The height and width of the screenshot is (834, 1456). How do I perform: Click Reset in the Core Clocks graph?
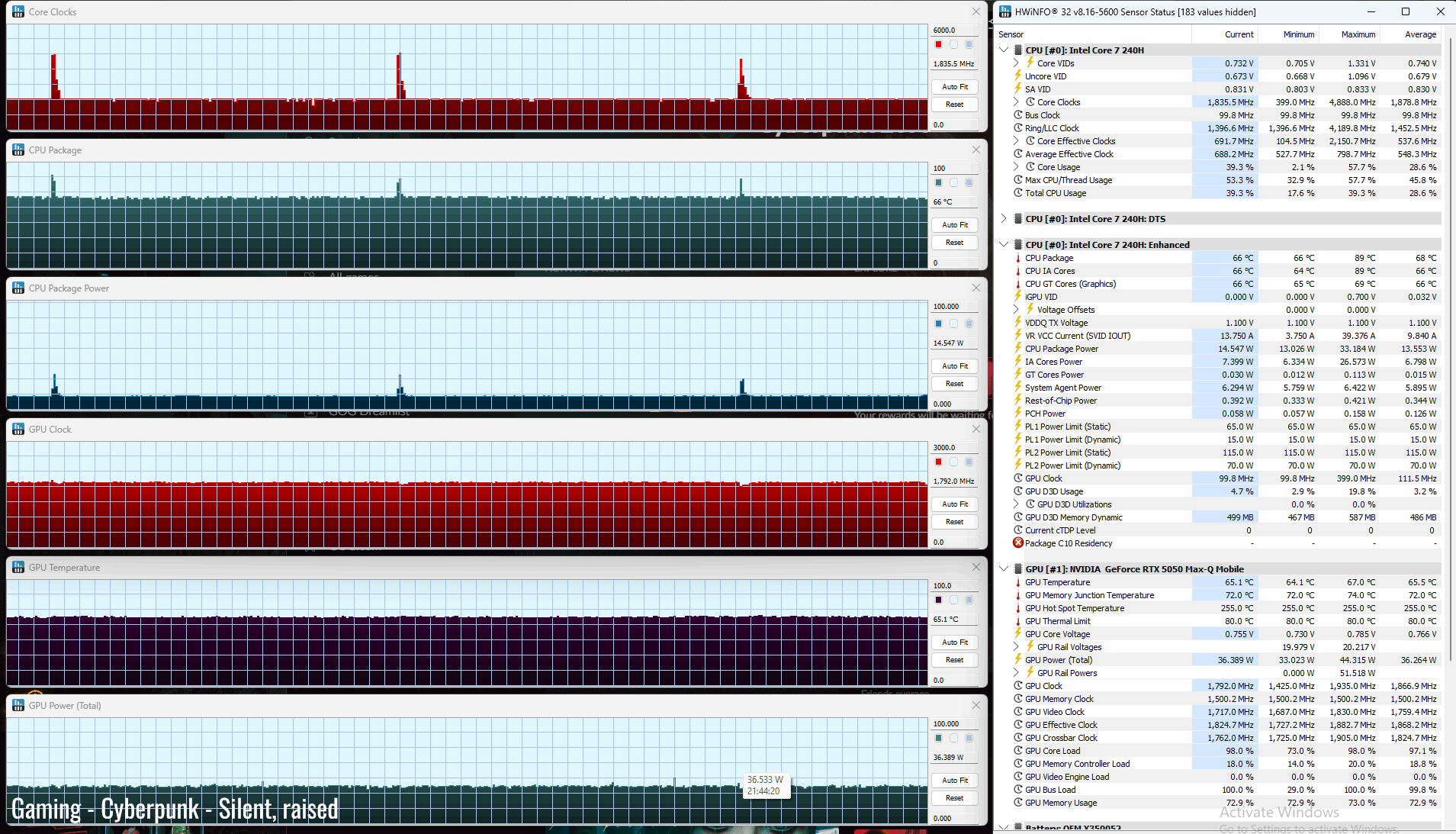coord(954,105)
